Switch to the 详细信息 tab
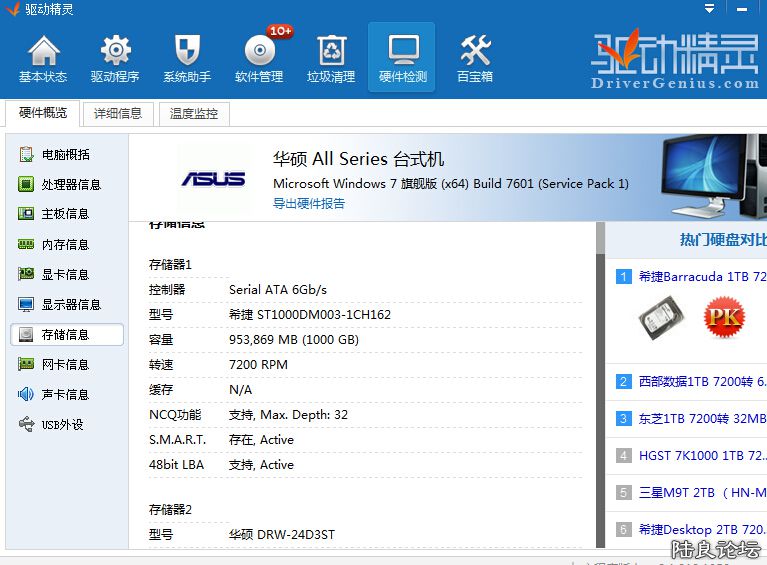 [118, 114]
